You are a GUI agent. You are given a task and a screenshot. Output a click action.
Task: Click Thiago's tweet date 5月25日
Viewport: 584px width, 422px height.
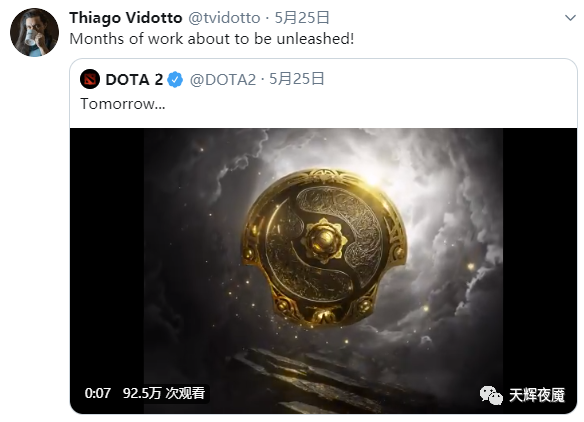pyautogui.click(x=302, y=18)
